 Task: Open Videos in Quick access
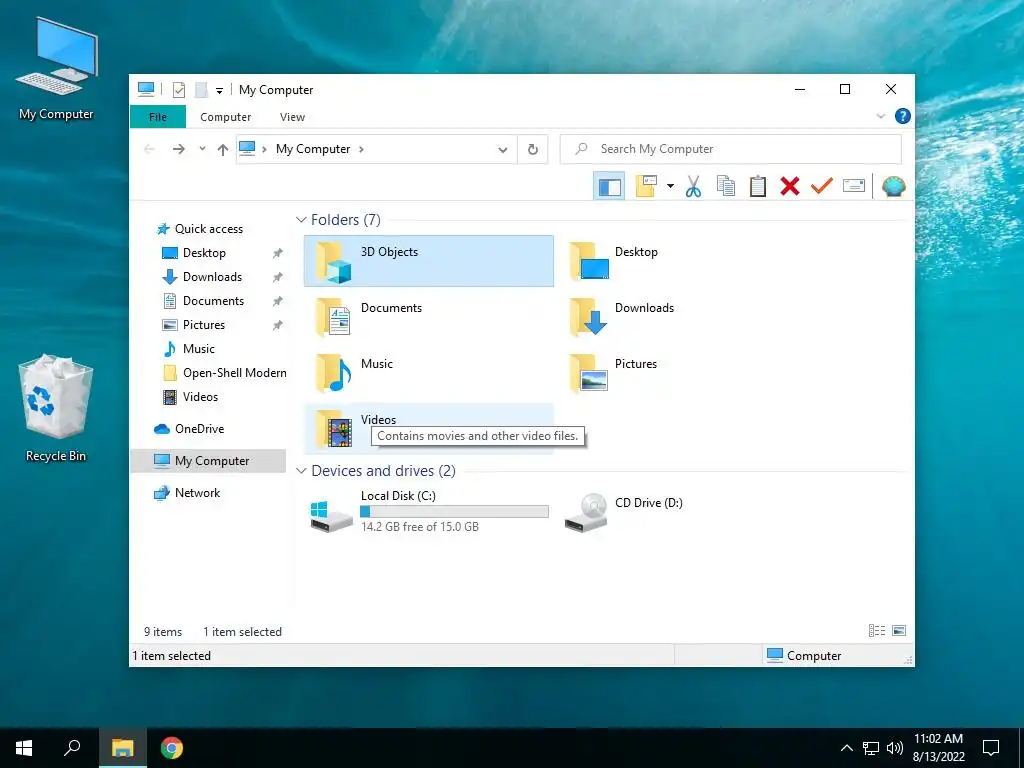pyautogui.click(x=200, y=396)
